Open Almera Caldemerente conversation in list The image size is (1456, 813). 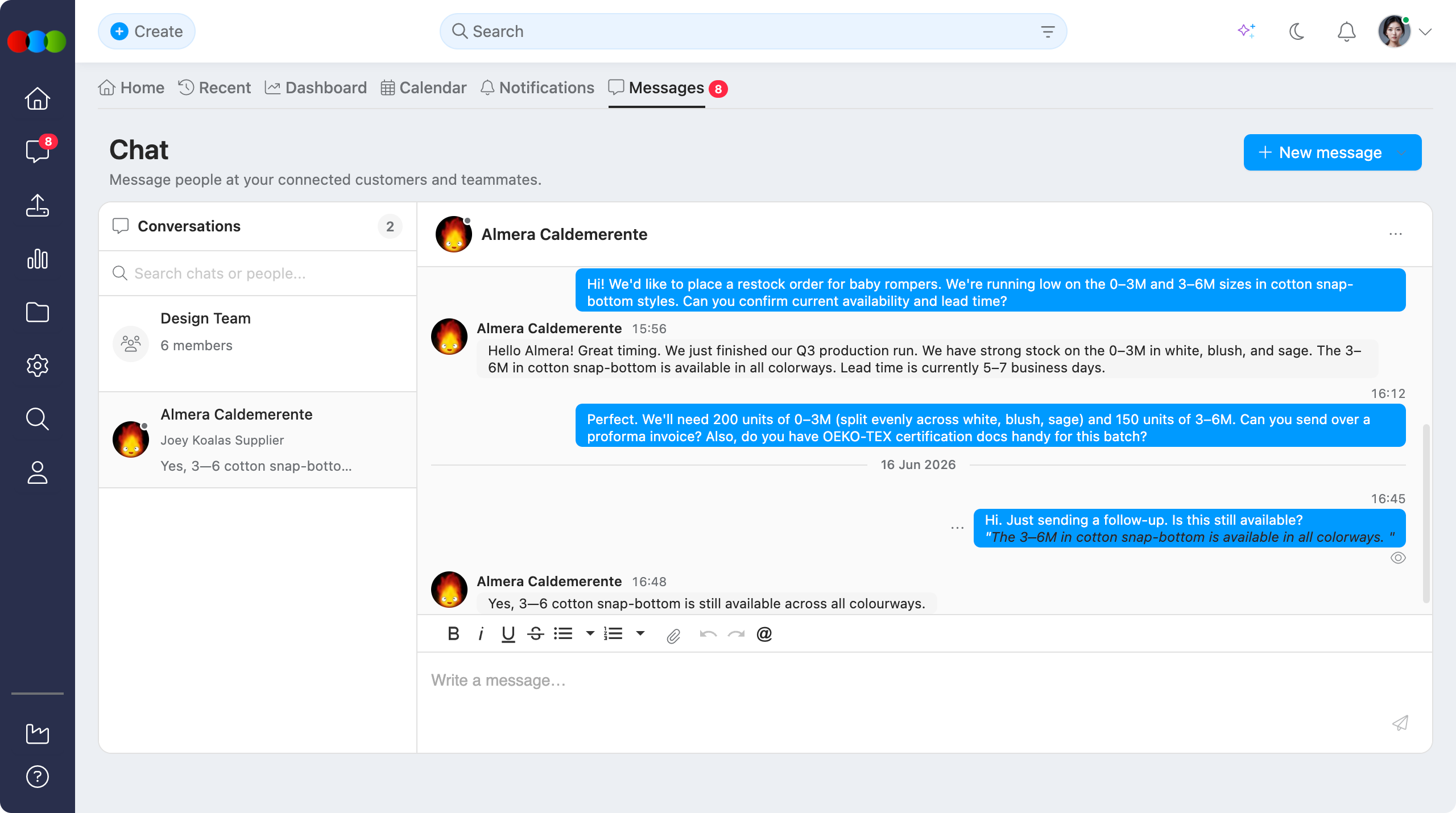[258, 440]
